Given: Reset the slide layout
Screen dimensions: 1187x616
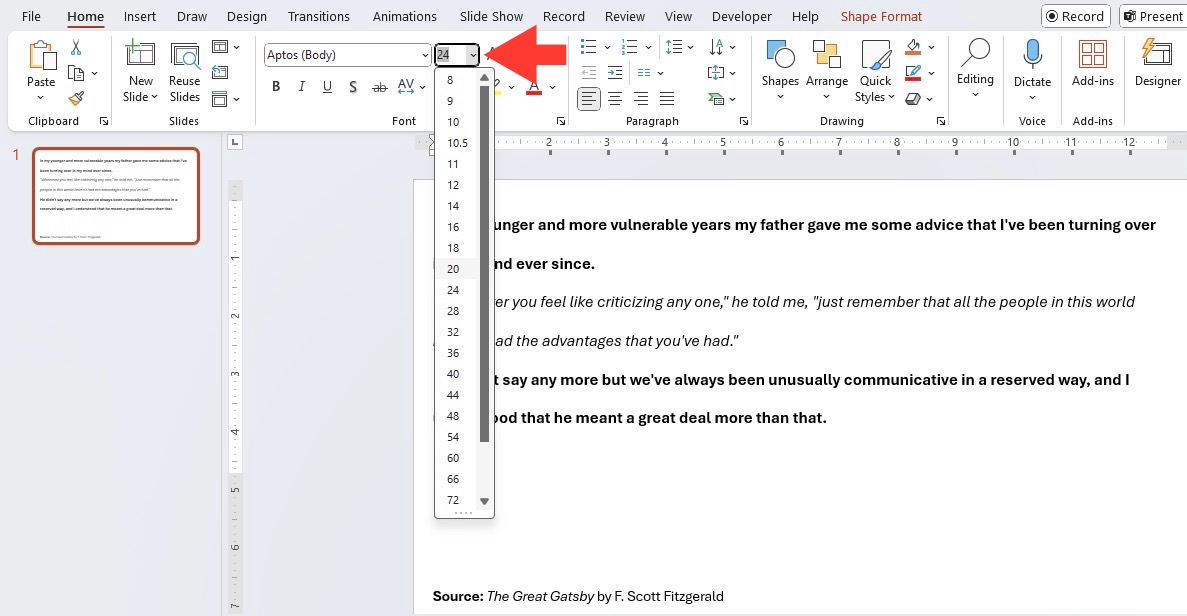Looking at the screenshot, I should click(x=220, y=73).
